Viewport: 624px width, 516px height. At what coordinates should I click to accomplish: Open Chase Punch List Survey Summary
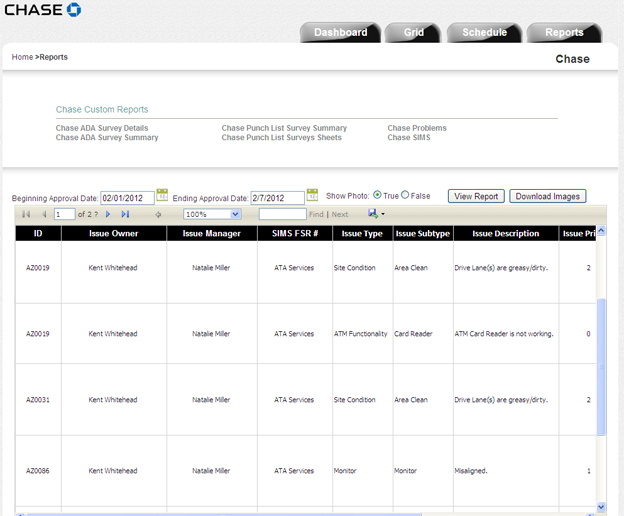click(x=284, y=128)
